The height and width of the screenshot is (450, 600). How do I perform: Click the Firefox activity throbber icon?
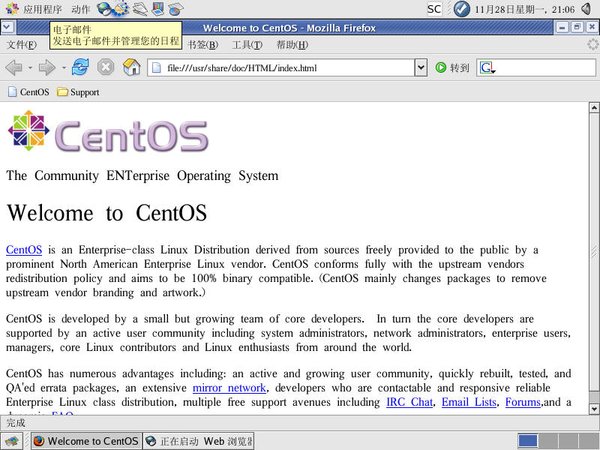coord(593,45)
